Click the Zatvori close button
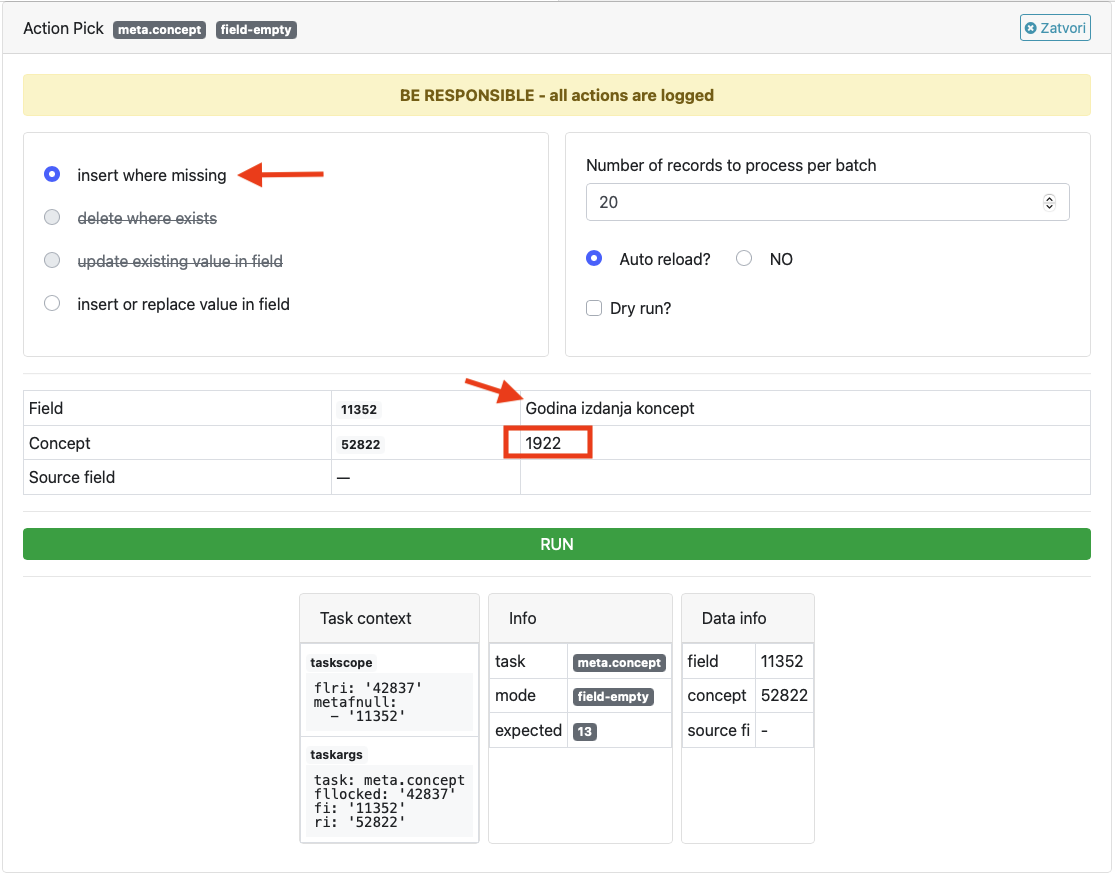The image size is (1115, 876). [1055, 28]
